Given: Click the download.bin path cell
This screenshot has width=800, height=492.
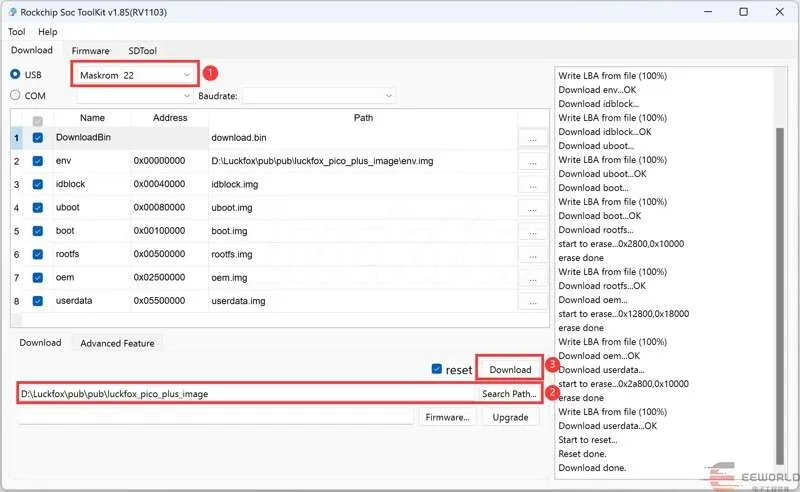Looking at the screenshot, I should pos(363,138).
